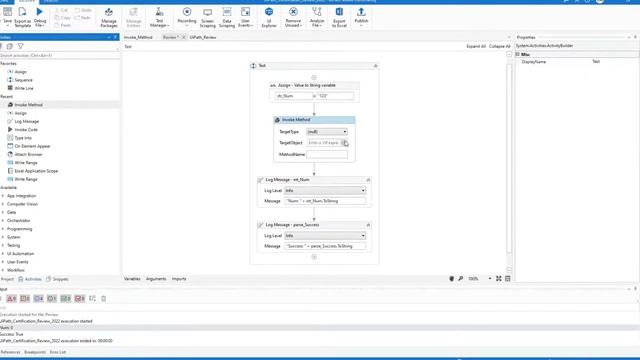This screenshot has height=360, width=640.
Task: Click Expand All in designer
Action: 476,47
